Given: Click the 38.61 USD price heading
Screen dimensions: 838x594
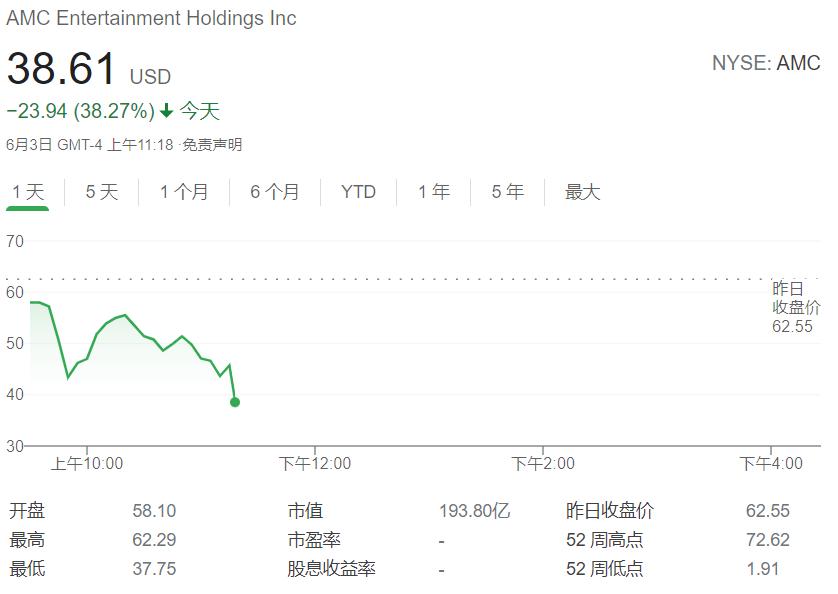Looking at the screenshot, I should 89,68.
